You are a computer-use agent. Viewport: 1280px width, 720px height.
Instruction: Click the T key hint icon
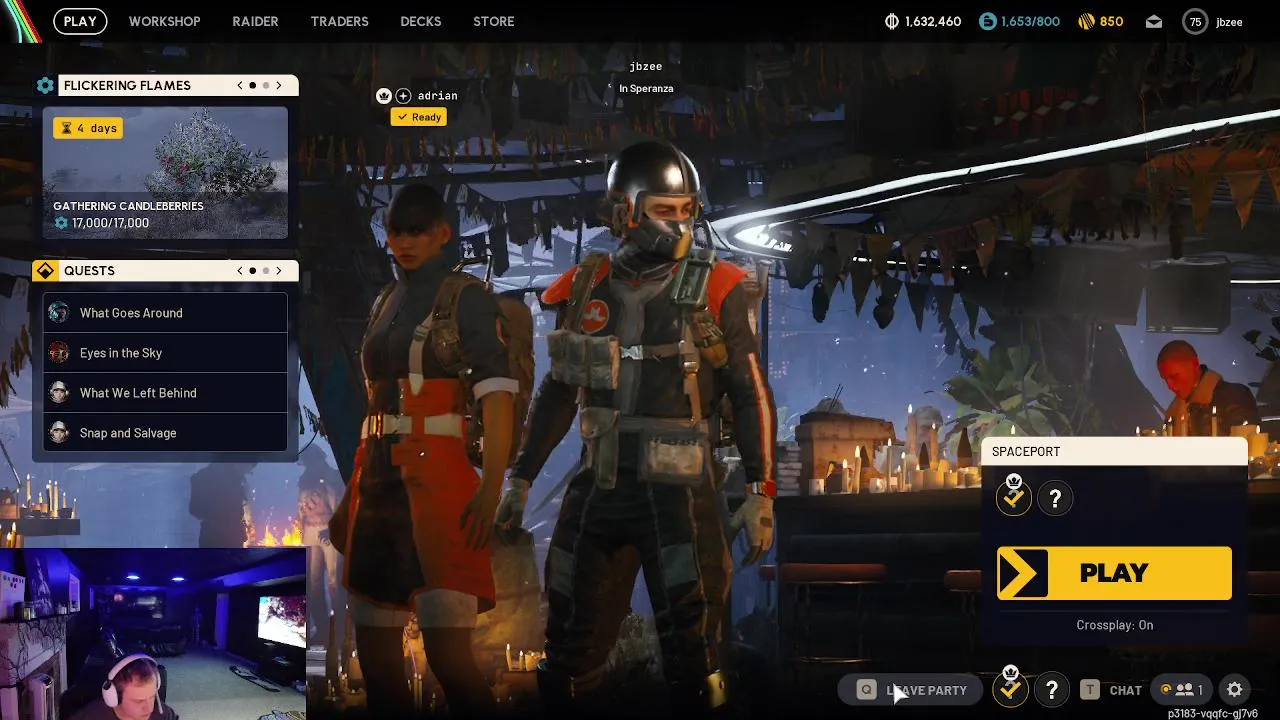tap(1090, 690)
